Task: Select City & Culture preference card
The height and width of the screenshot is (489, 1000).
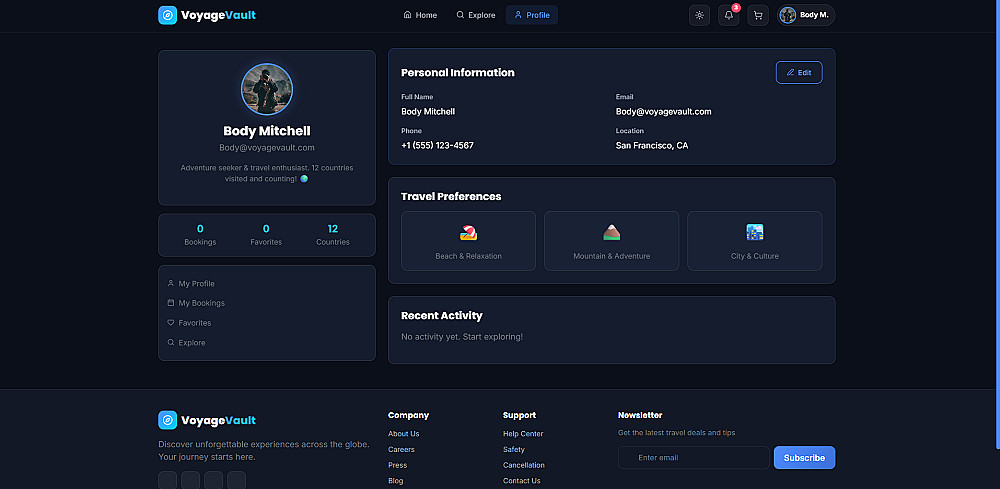Action: tap(754, 241)
